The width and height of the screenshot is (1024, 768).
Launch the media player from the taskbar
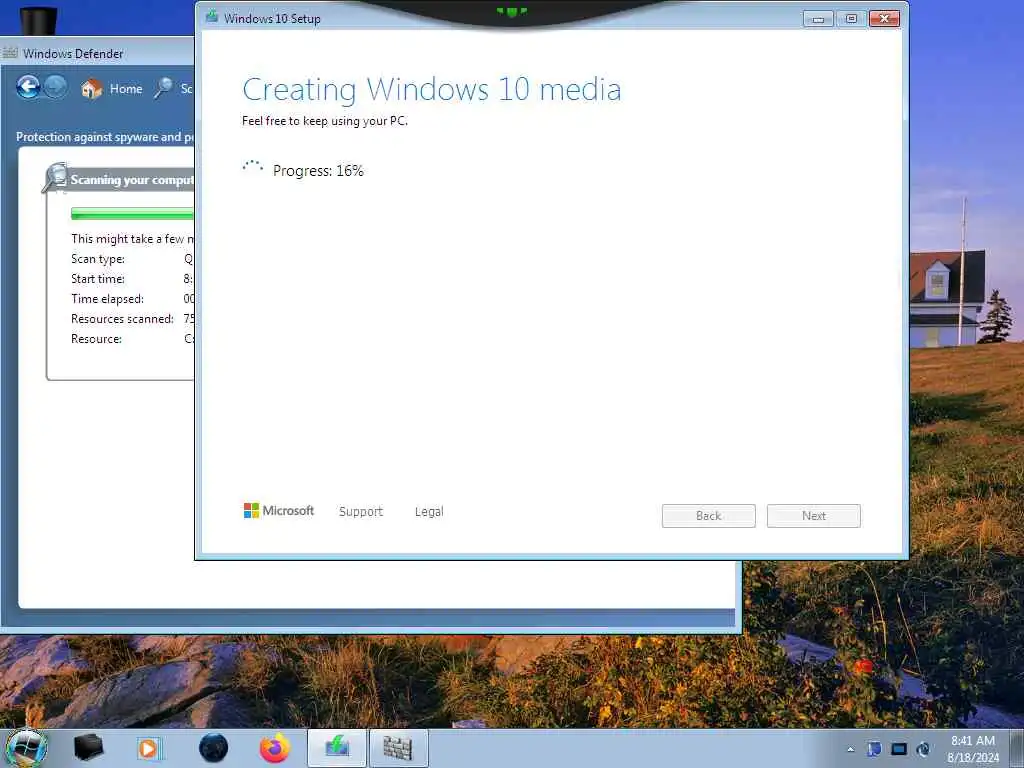coord(148,748)
